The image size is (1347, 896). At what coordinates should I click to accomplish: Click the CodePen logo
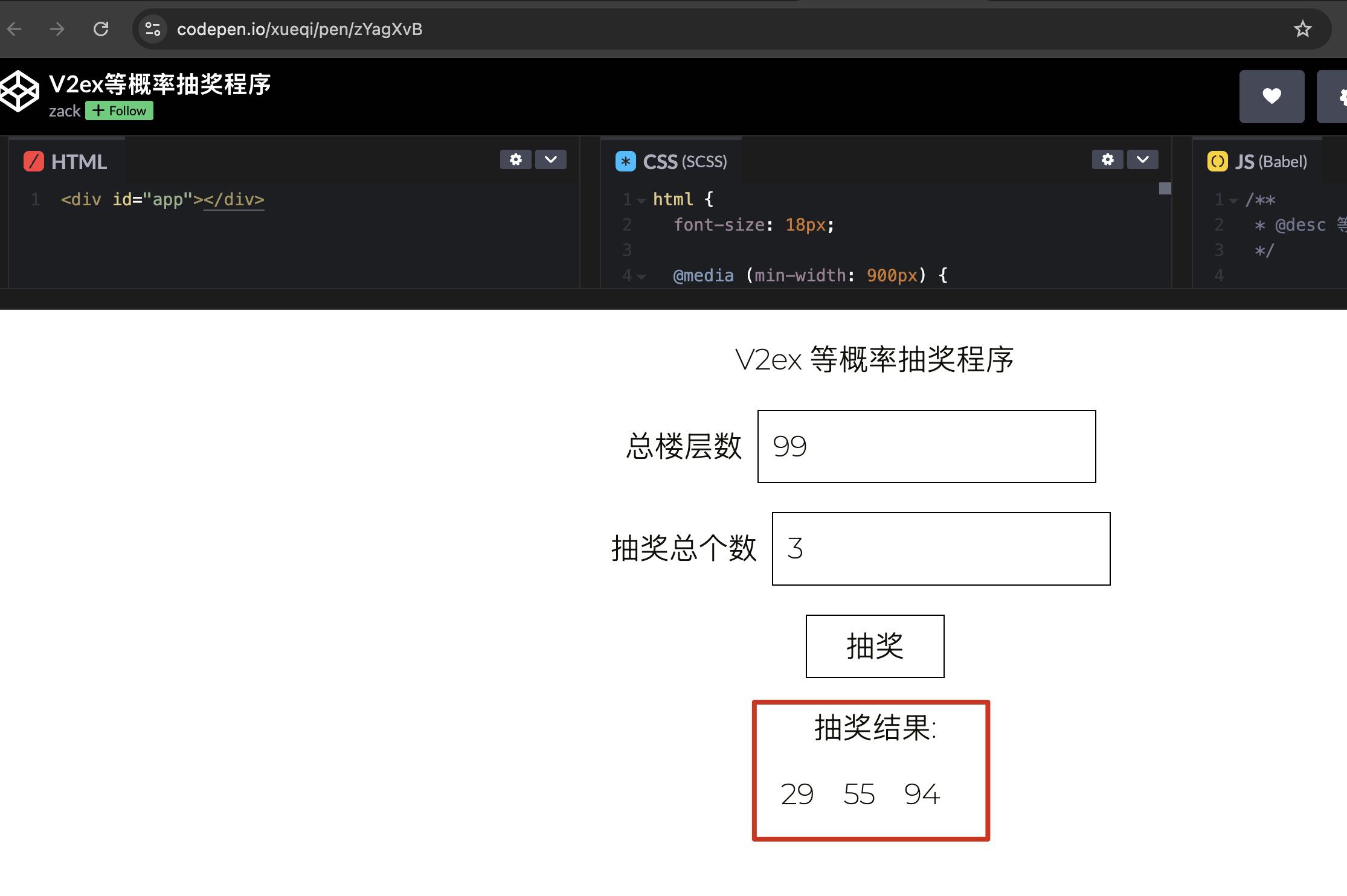(x=19, y=92)
